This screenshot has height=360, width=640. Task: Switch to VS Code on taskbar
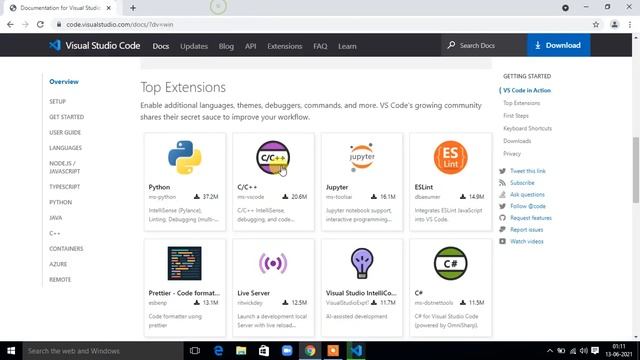pos(356,351)
